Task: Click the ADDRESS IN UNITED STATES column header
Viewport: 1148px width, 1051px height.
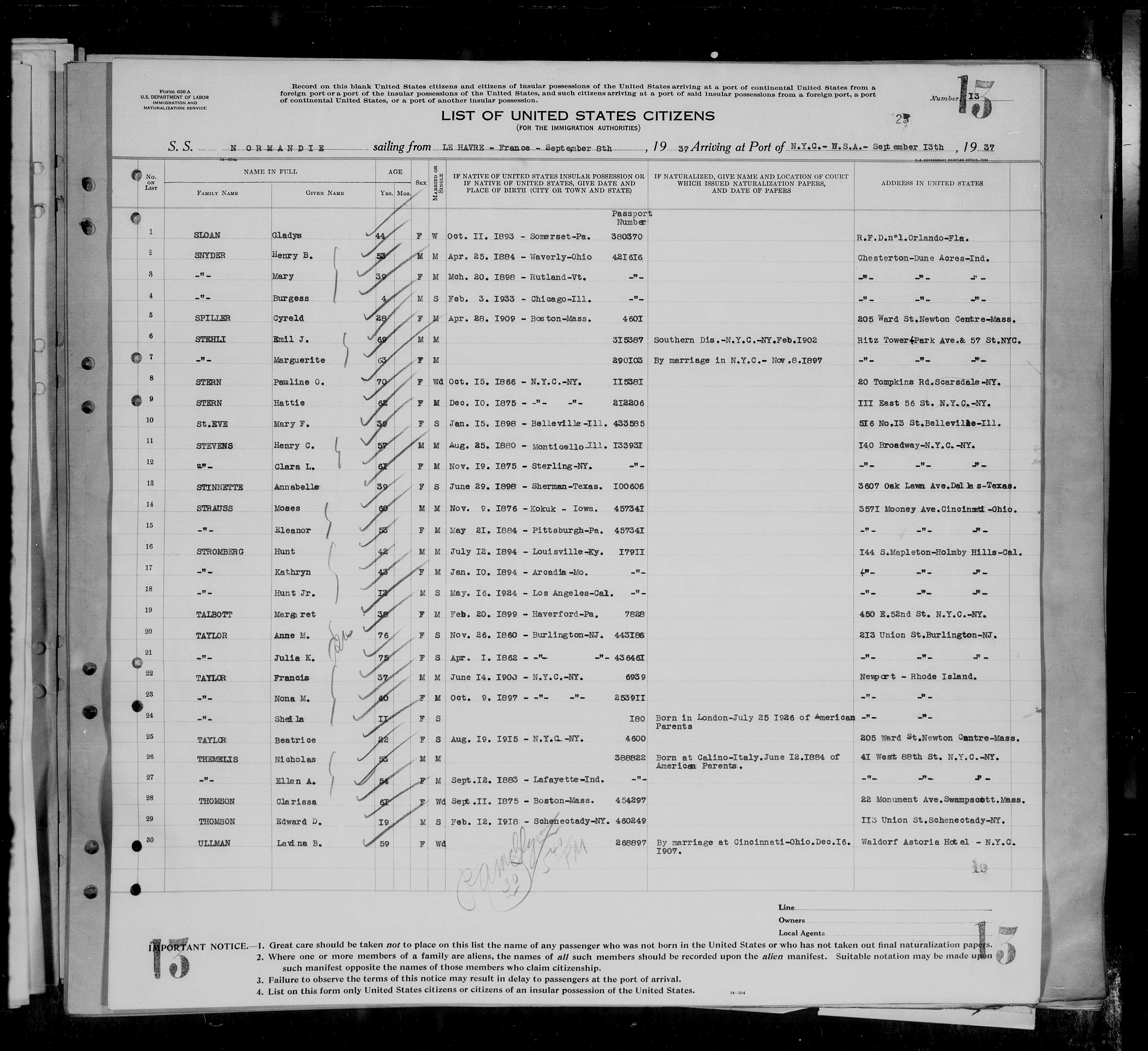Action: pos(932,183)
